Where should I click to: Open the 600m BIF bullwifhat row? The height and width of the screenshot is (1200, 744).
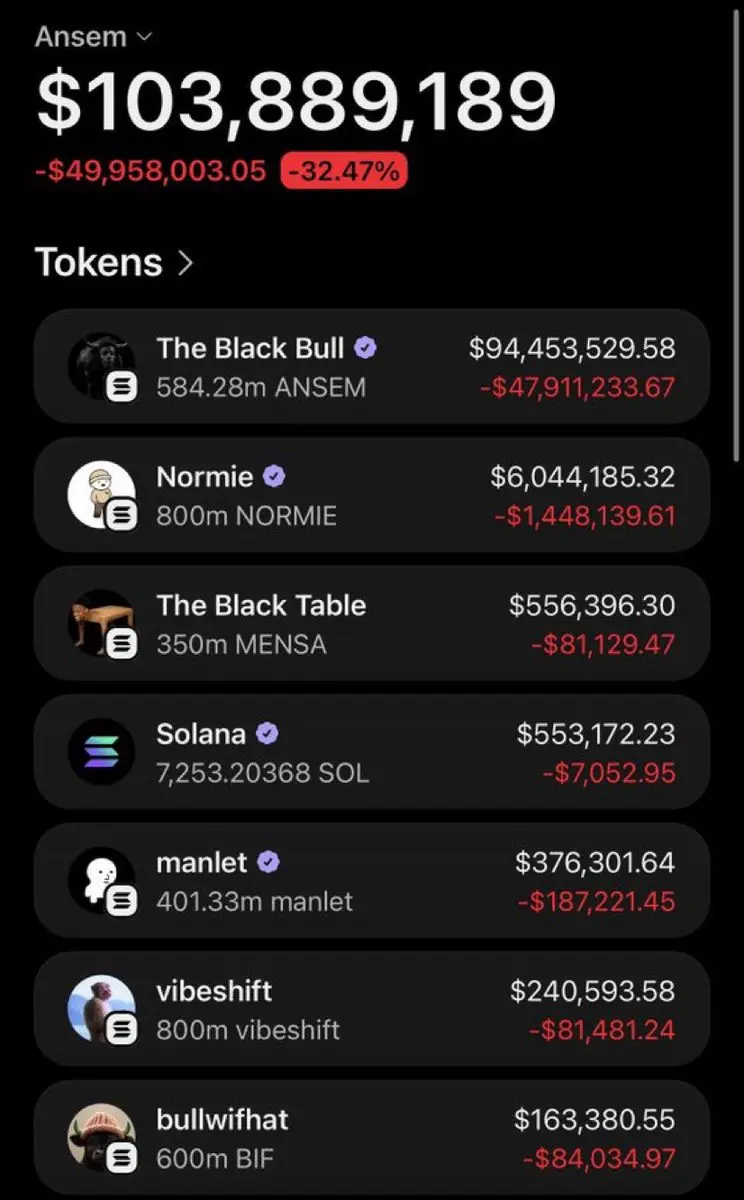[372, 1138]
